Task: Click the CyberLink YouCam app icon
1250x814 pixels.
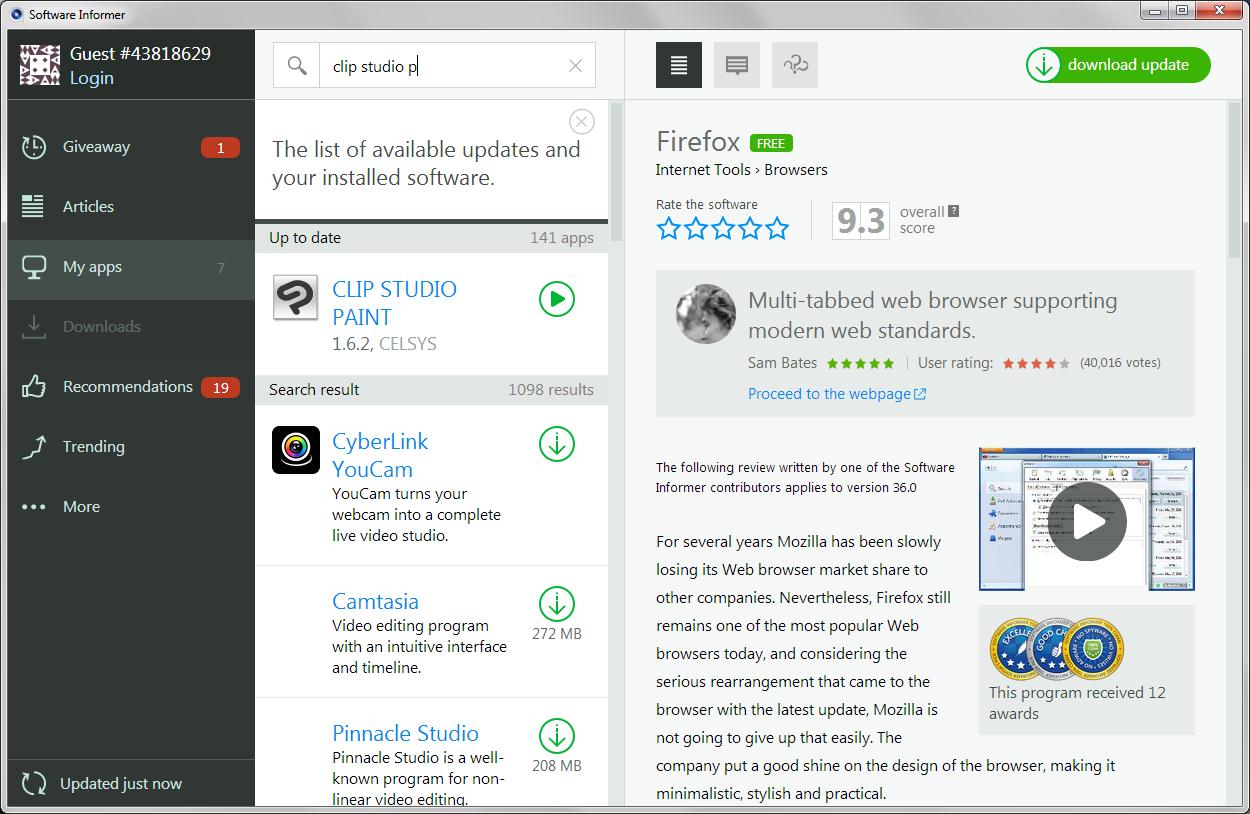Action: point(296,450)
